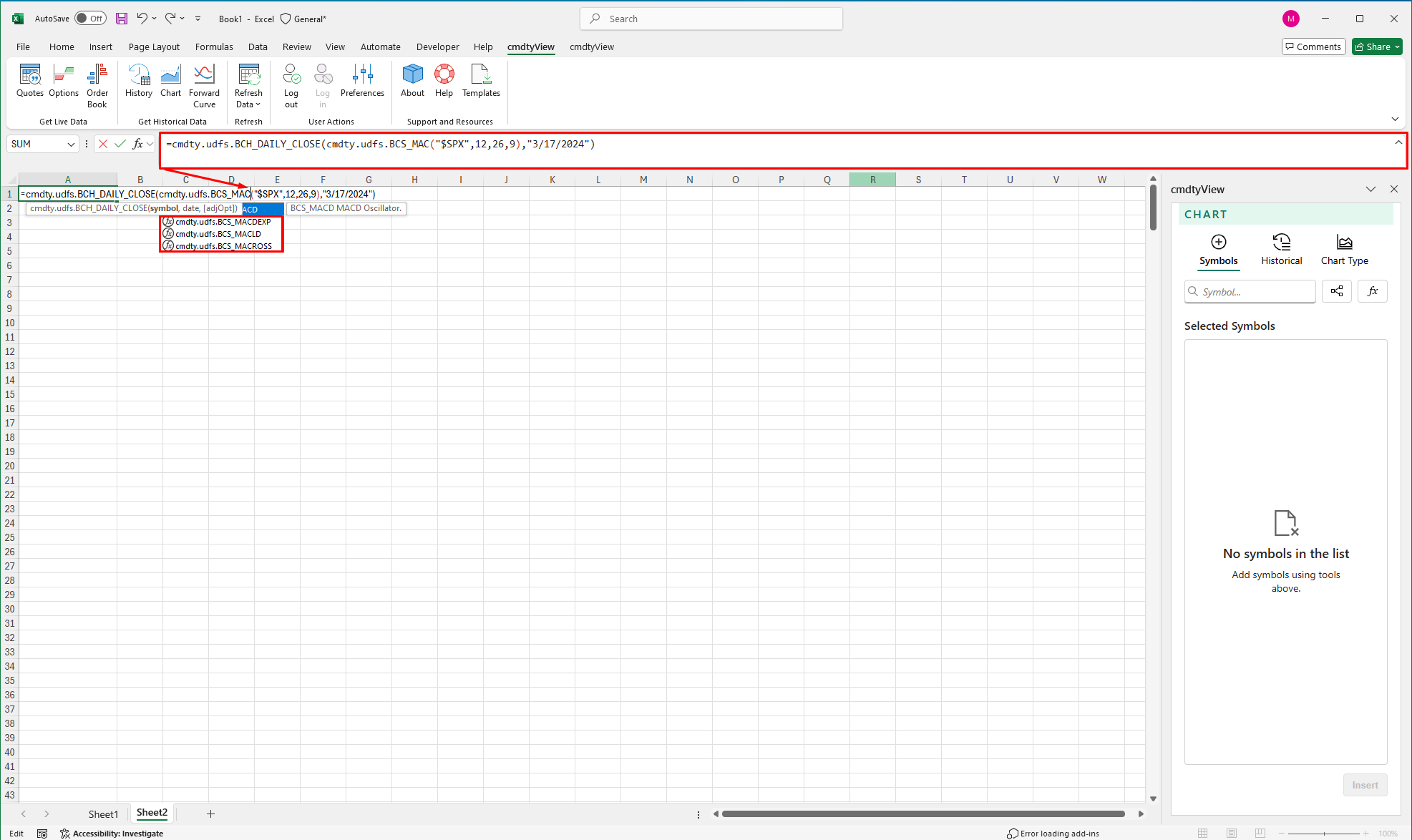Select cmdty.udfs.BCS_MACLD autocomplete suggestion
The image size is (1412, 840).
click(x=222, y=234)
